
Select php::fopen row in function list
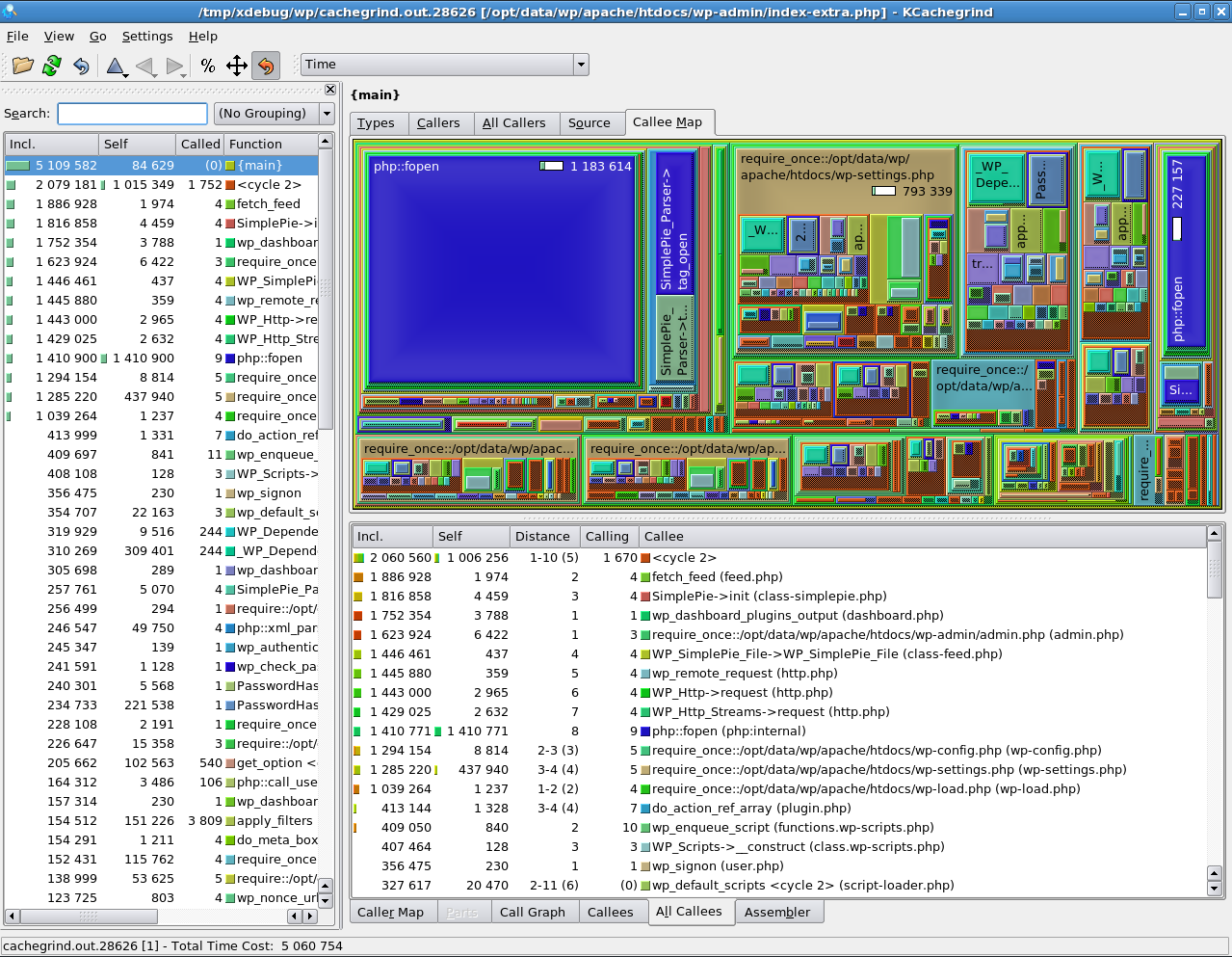(x=161, y=358)
